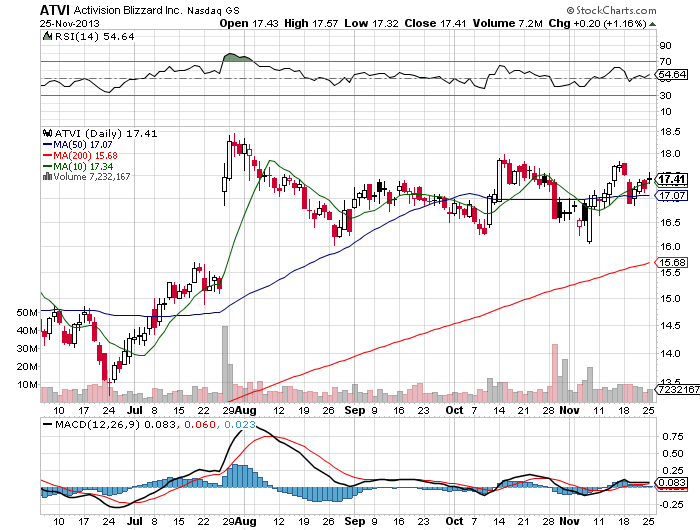This screenshot has width=700, height=530.
Task: Click the blue 0.023 histogram value in MACD legend
Action: tap(240, 424)
